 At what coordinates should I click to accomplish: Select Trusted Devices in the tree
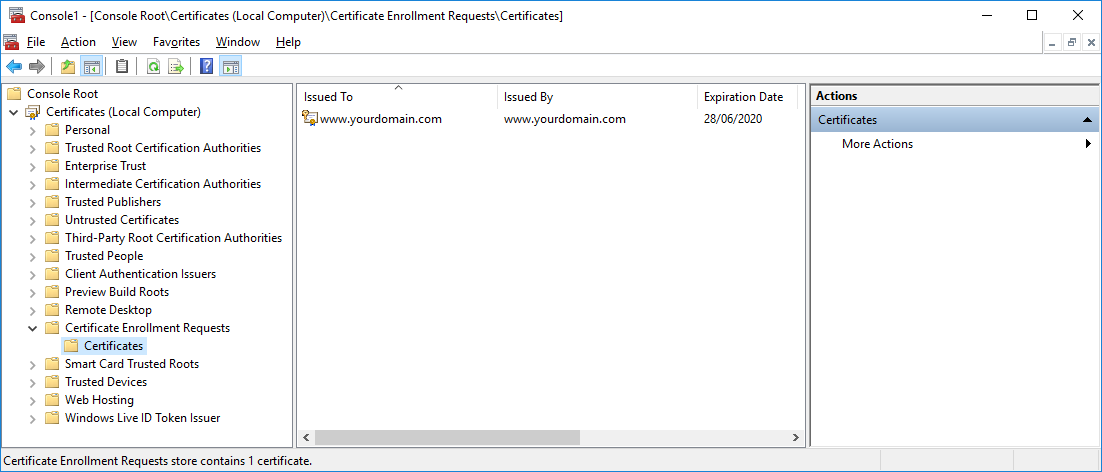point(106,382)
